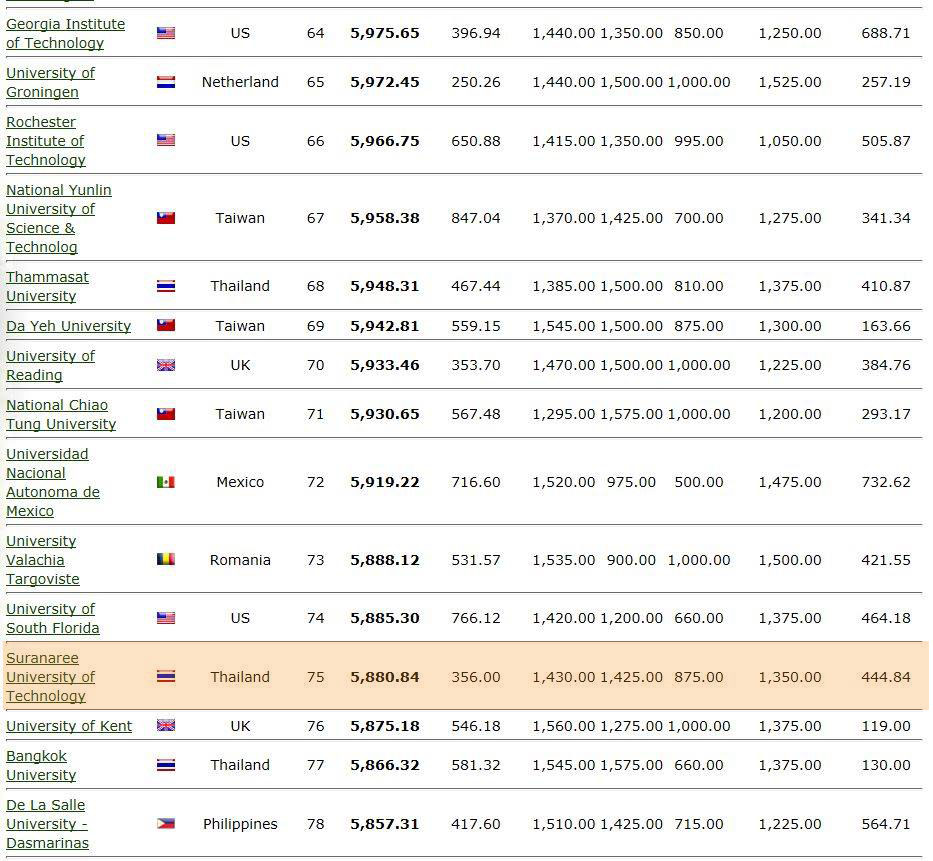933x861 pixels.
Task: Click the Mexico country cell
Action: click(240, 482)
